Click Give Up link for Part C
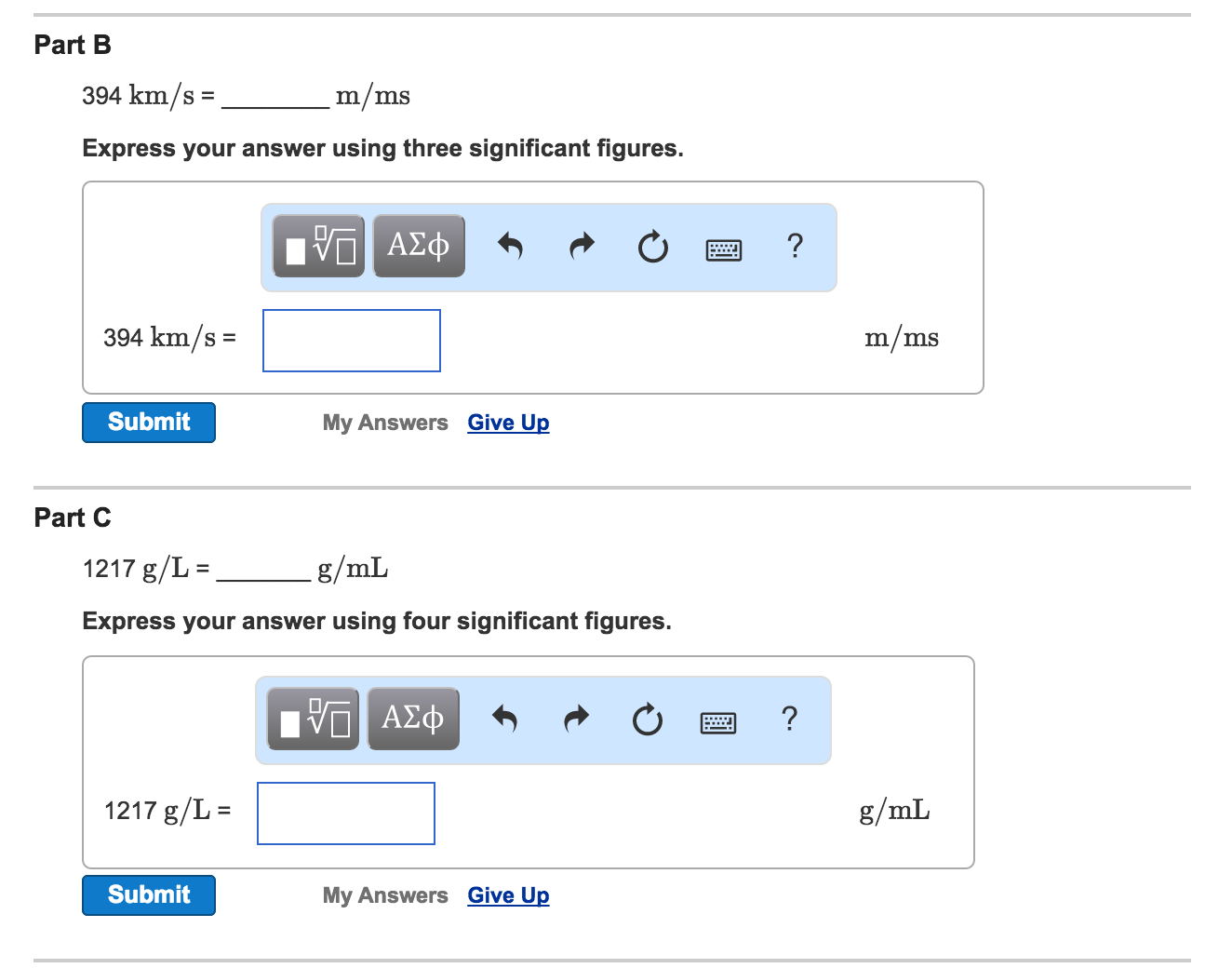 (x=508, y=895)
